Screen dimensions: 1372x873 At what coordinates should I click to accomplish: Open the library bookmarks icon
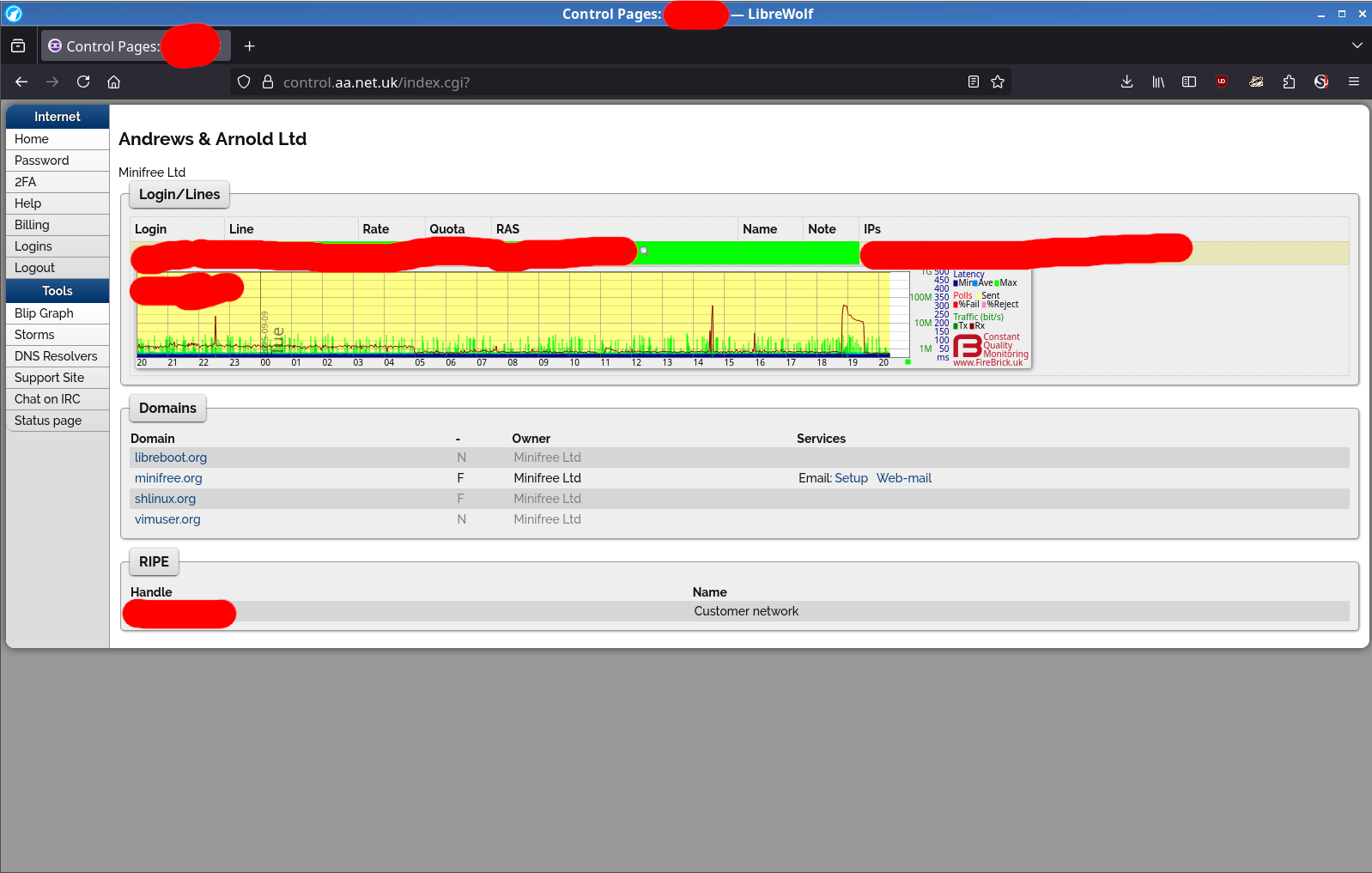tap(1158, 82)
